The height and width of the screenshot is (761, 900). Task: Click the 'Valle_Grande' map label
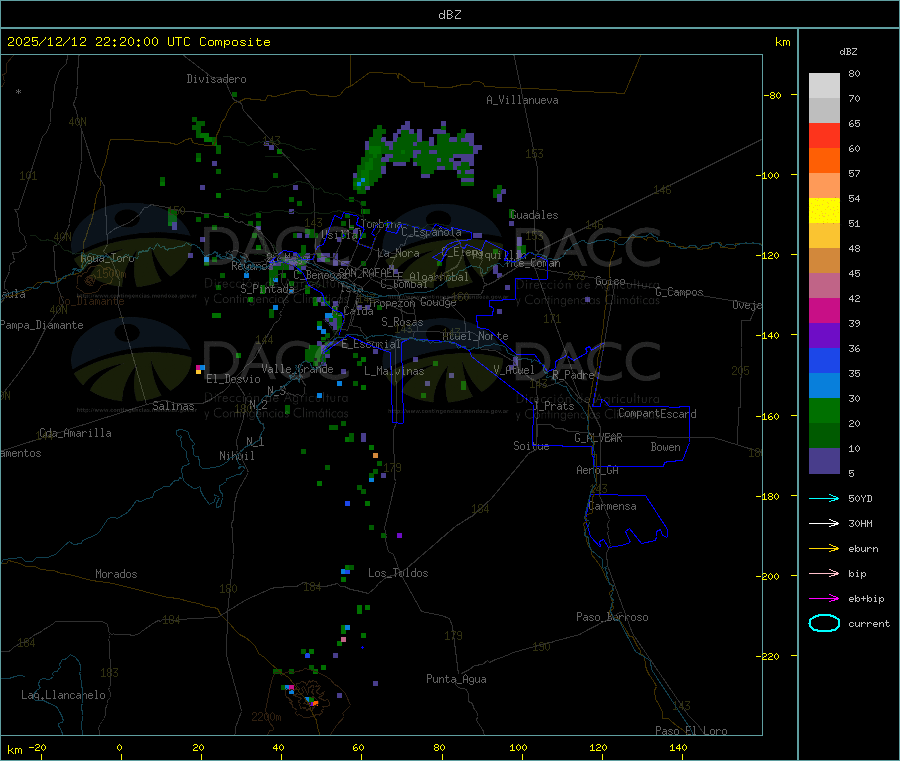click(x=297, y=369)
